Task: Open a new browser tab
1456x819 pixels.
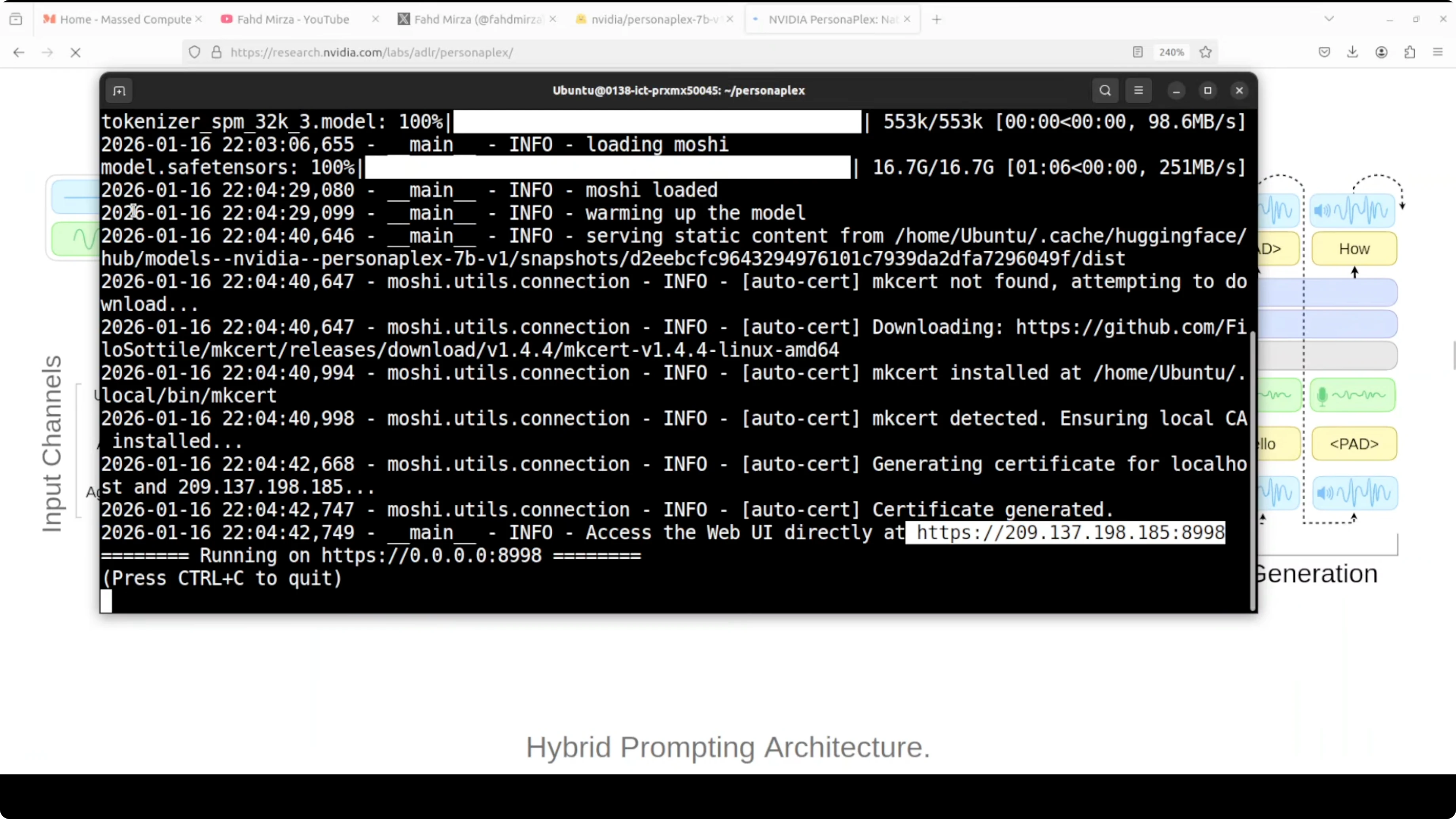Action: point(937,19)
